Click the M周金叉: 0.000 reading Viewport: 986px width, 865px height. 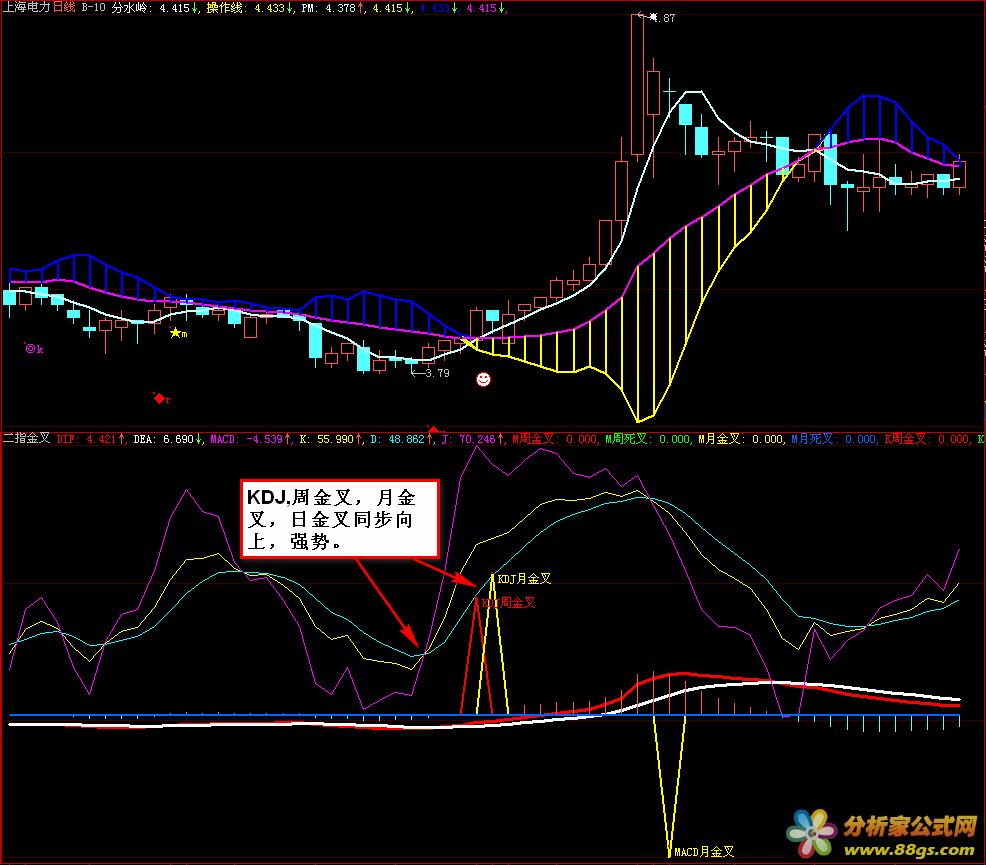click(554, 439)
